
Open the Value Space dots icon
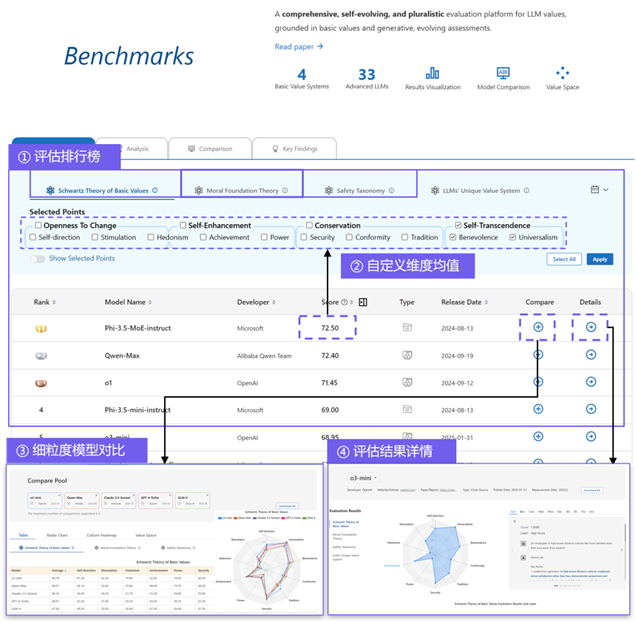point(562,73)
